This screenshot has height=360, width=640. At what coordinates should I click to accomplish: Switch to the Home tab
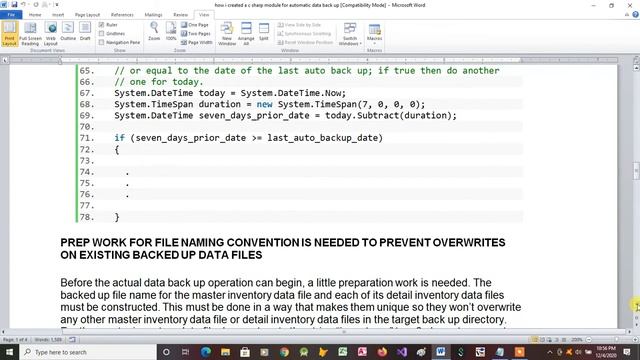(35, 15)
